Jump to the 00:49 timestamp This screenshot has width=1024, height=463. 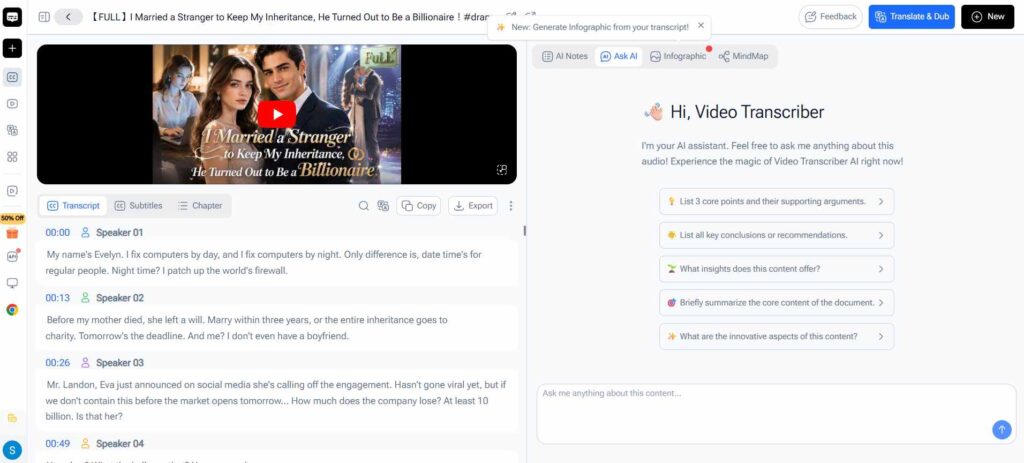[57, 443]
